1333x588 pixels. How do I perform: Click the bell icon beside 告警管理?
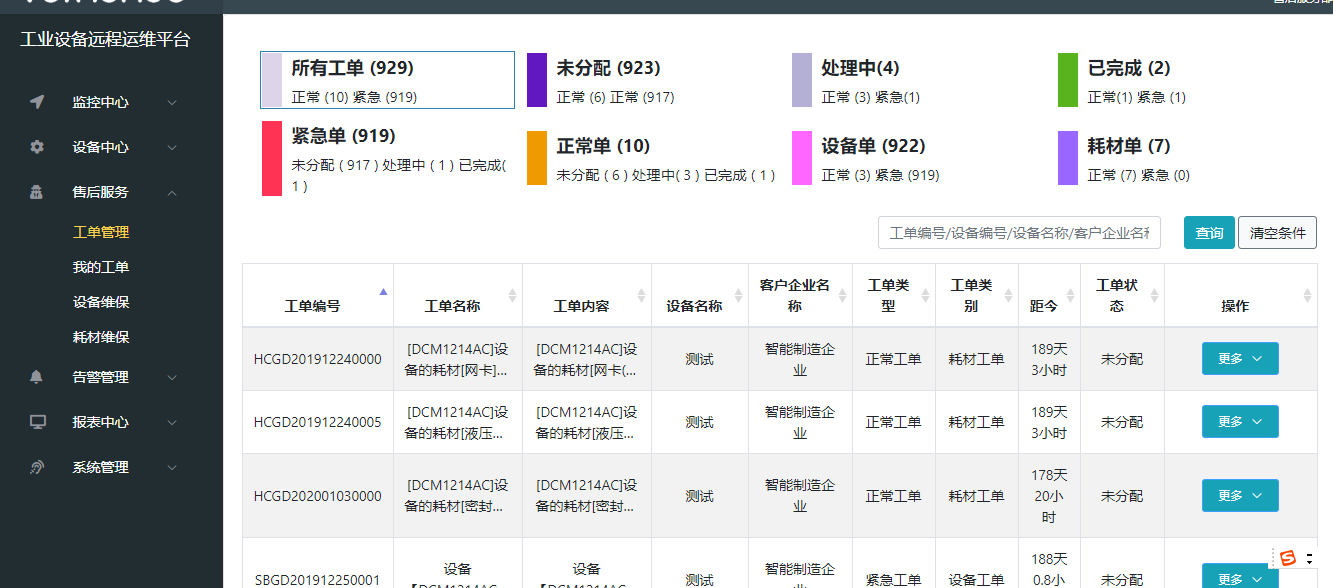click(x=37, y=377)
